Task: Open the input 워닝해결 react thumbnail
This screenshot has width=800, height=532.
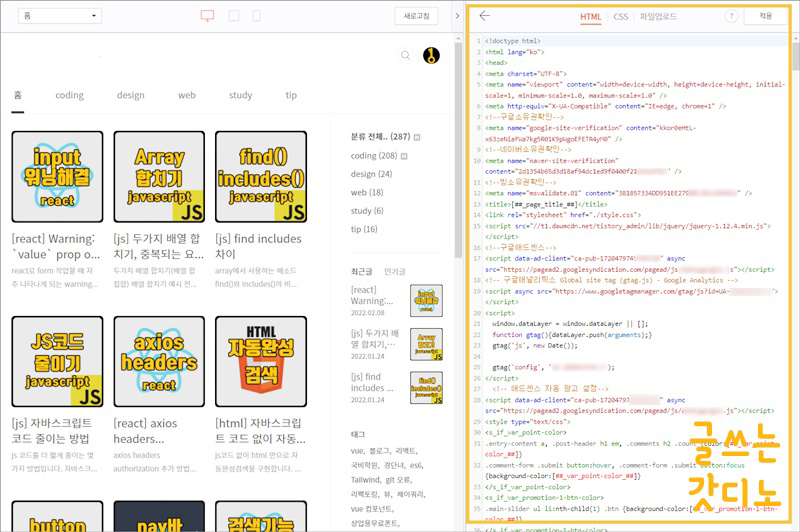Action: pos(57,176)
